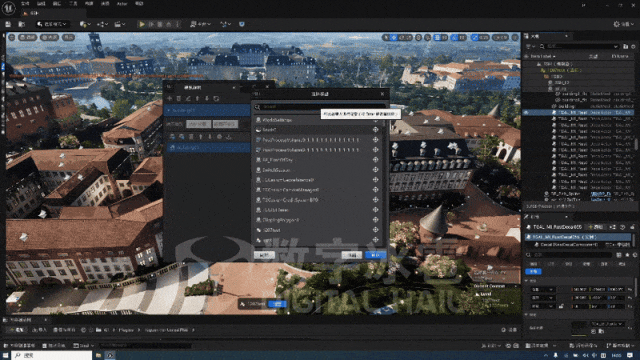The height and width of the screenshot is (360, 640).
Task: Click move-down arrow in scene list top row
Action: coord(207,98)
